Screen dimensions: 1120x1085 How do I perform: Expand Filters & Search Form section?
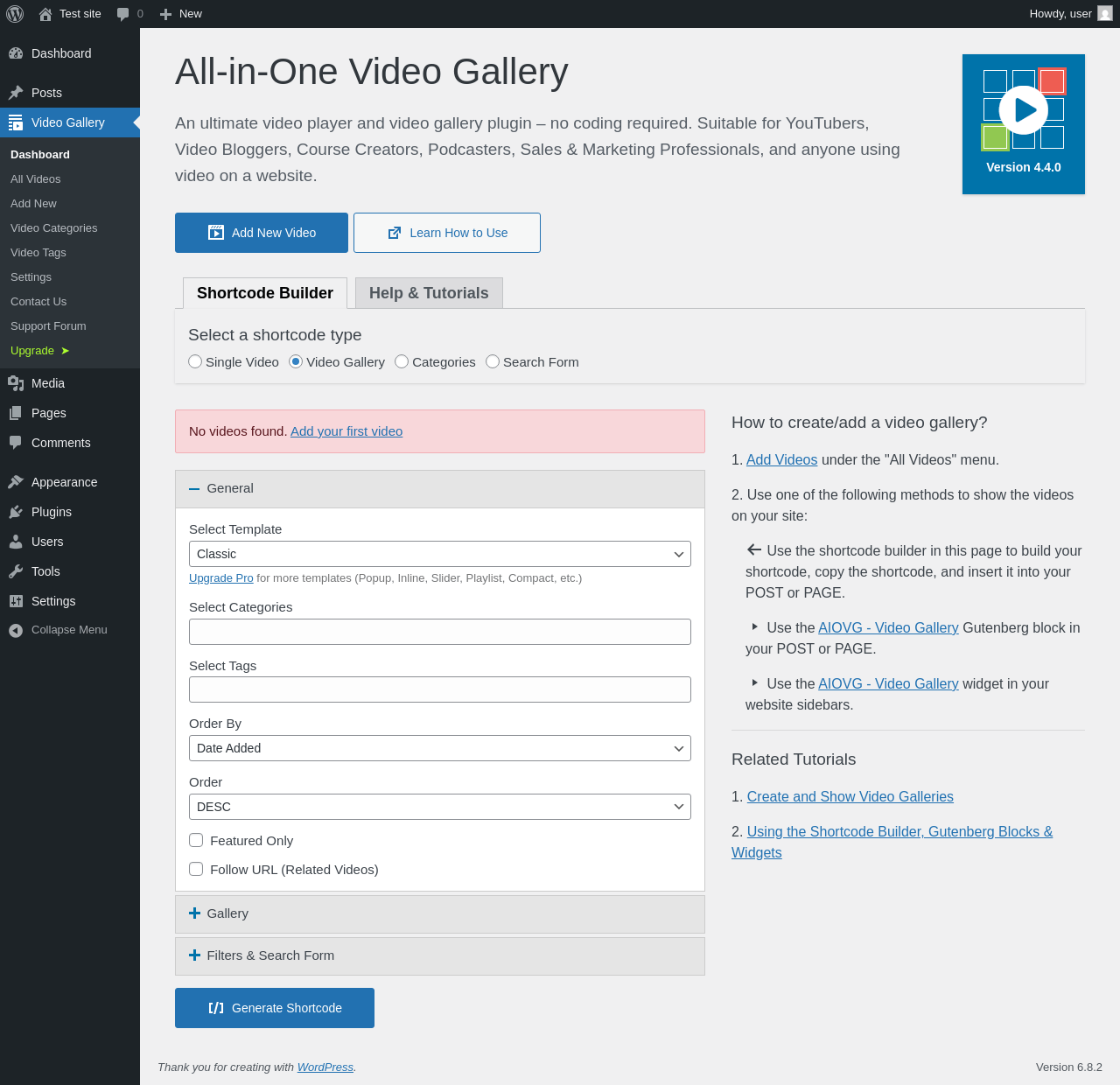pyautogui.click(x=440, y=956)
